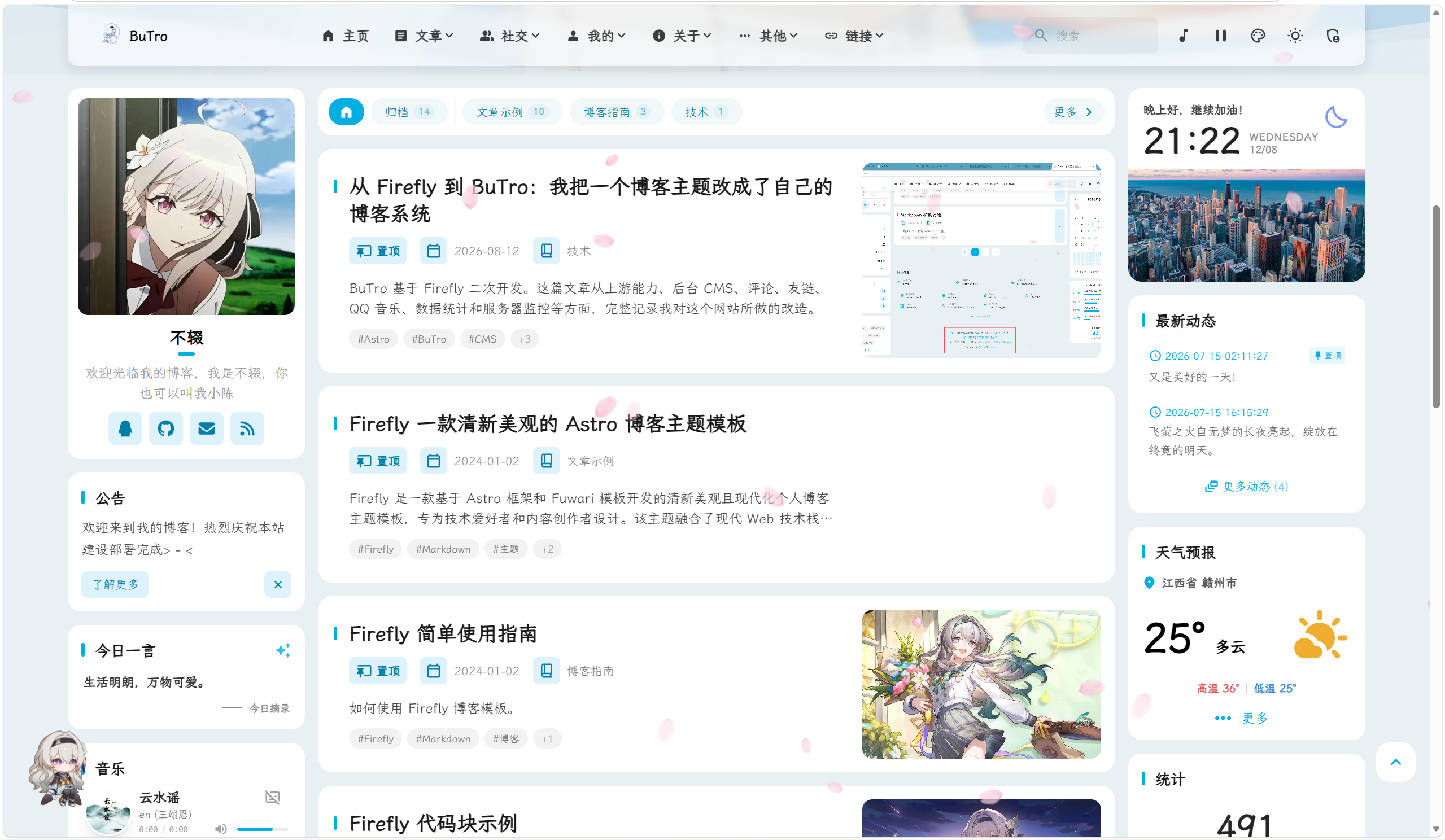Open article 从 Firefly 到 BuTro

pyautogui.click(x=591, y=200)
